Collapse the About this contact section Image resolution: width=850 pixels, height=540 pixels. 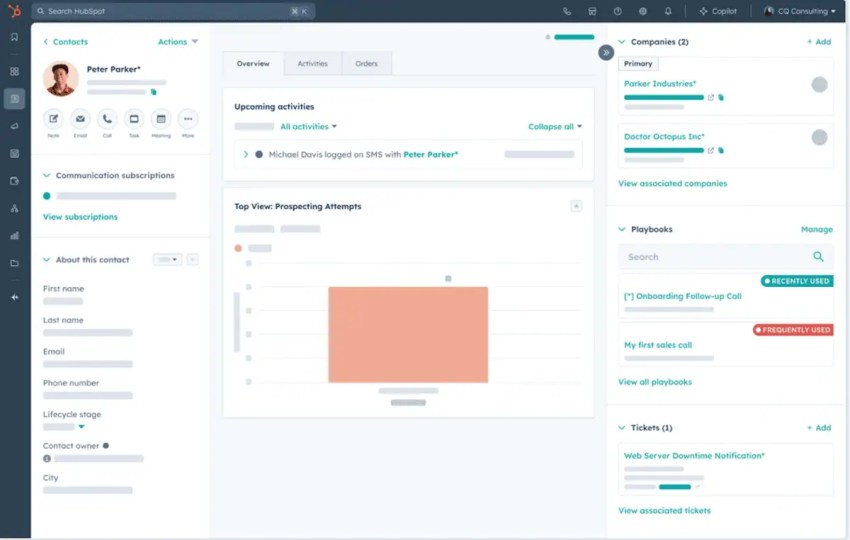click(47, 260)
